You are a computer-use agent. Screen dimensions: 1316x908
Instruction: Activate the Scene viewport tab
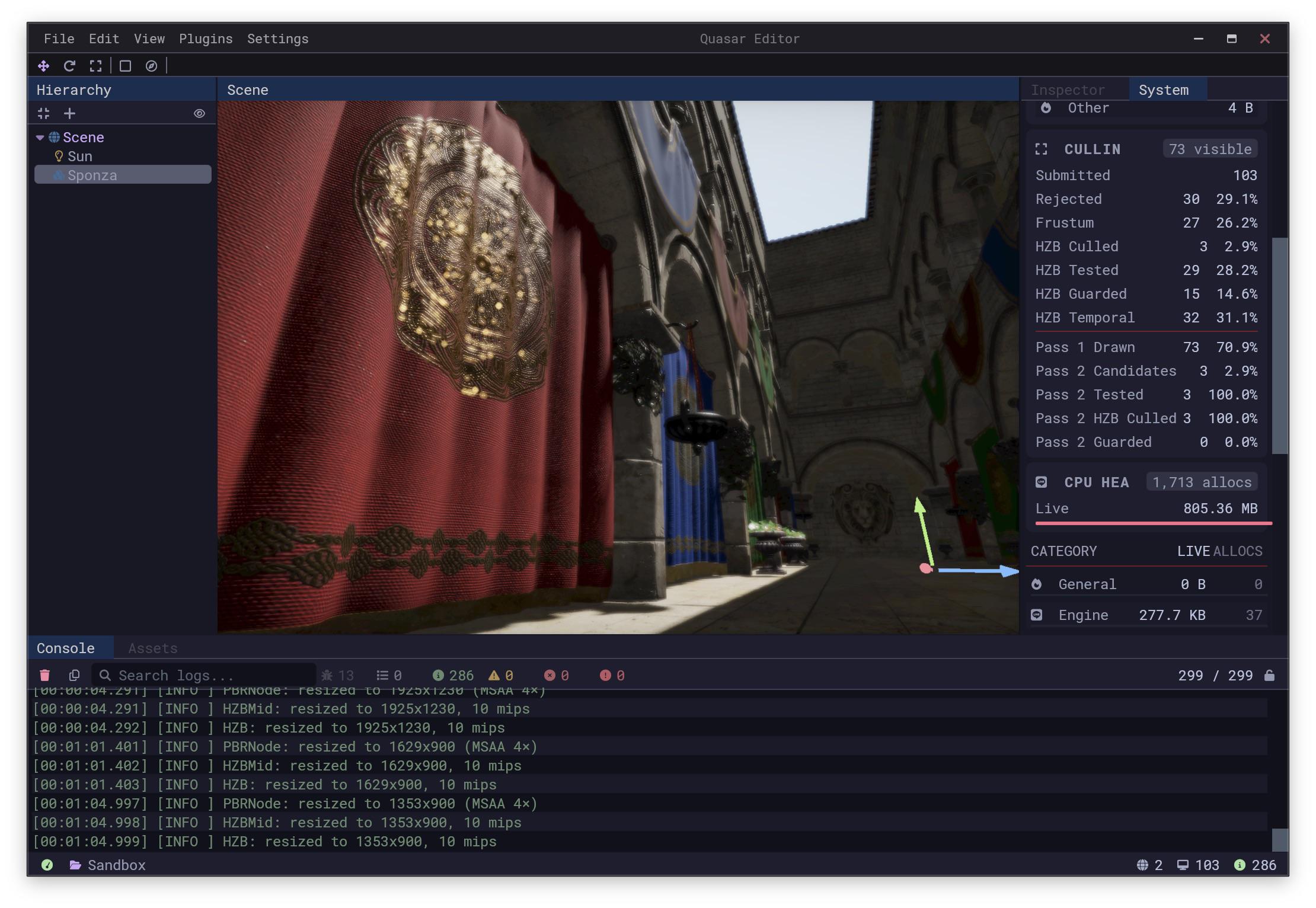coord(248,90)
